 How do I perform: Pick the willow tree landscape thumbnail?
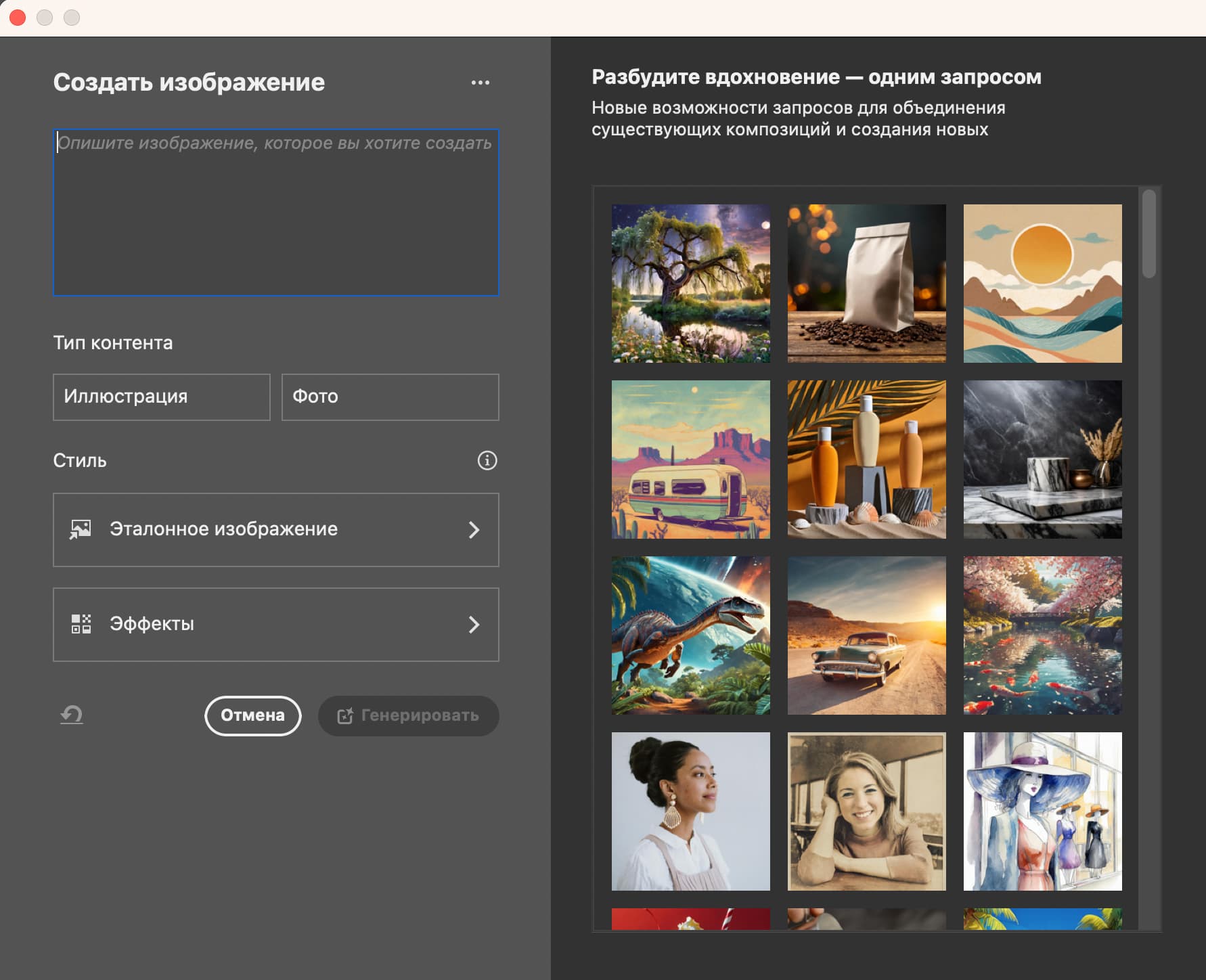tap(690, 284)
